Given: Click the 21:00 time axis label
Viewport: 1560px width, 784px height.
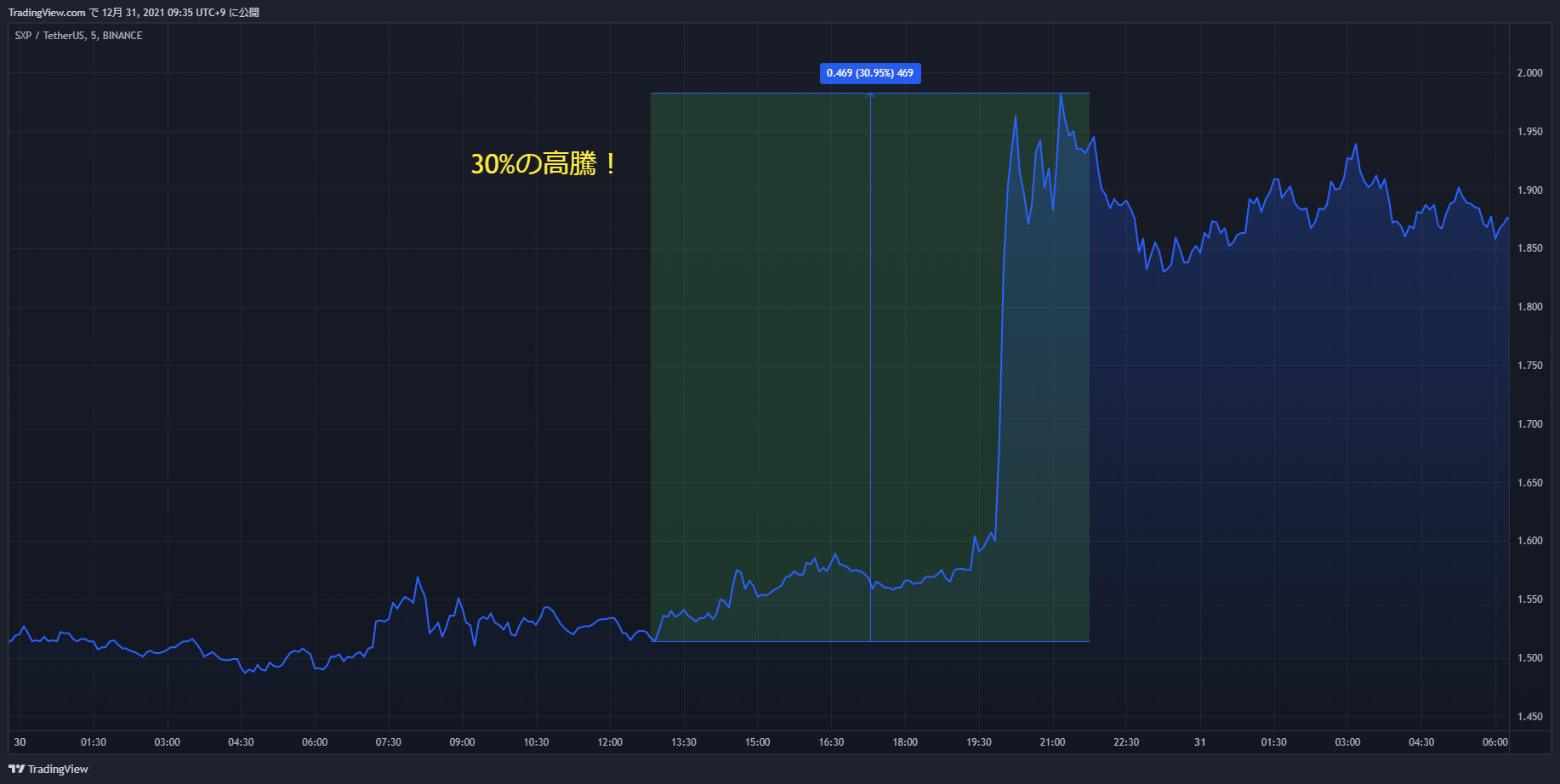Looking at the screenshot, I should click(1052, 742).
